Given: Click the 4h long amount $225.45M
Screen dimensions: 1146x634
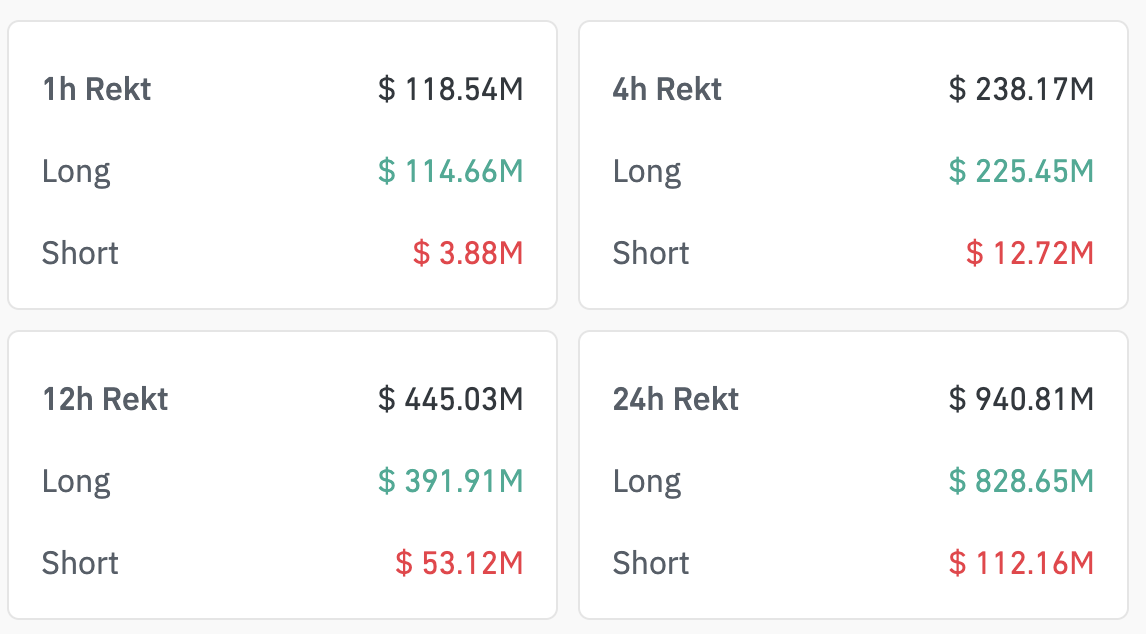Looking at the screenshot, I should [1021, 172].
